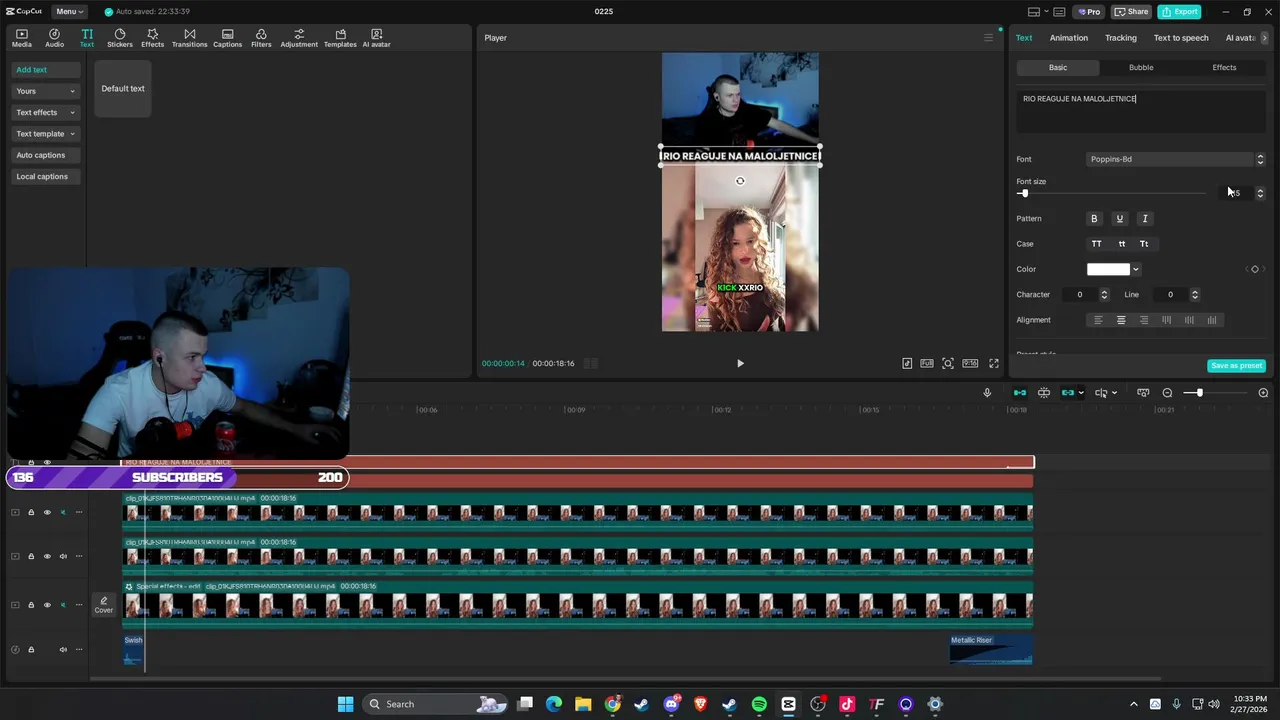Open the Templates panel
The height and width of the screenshot is (720, 1280).
click(340, 38)
